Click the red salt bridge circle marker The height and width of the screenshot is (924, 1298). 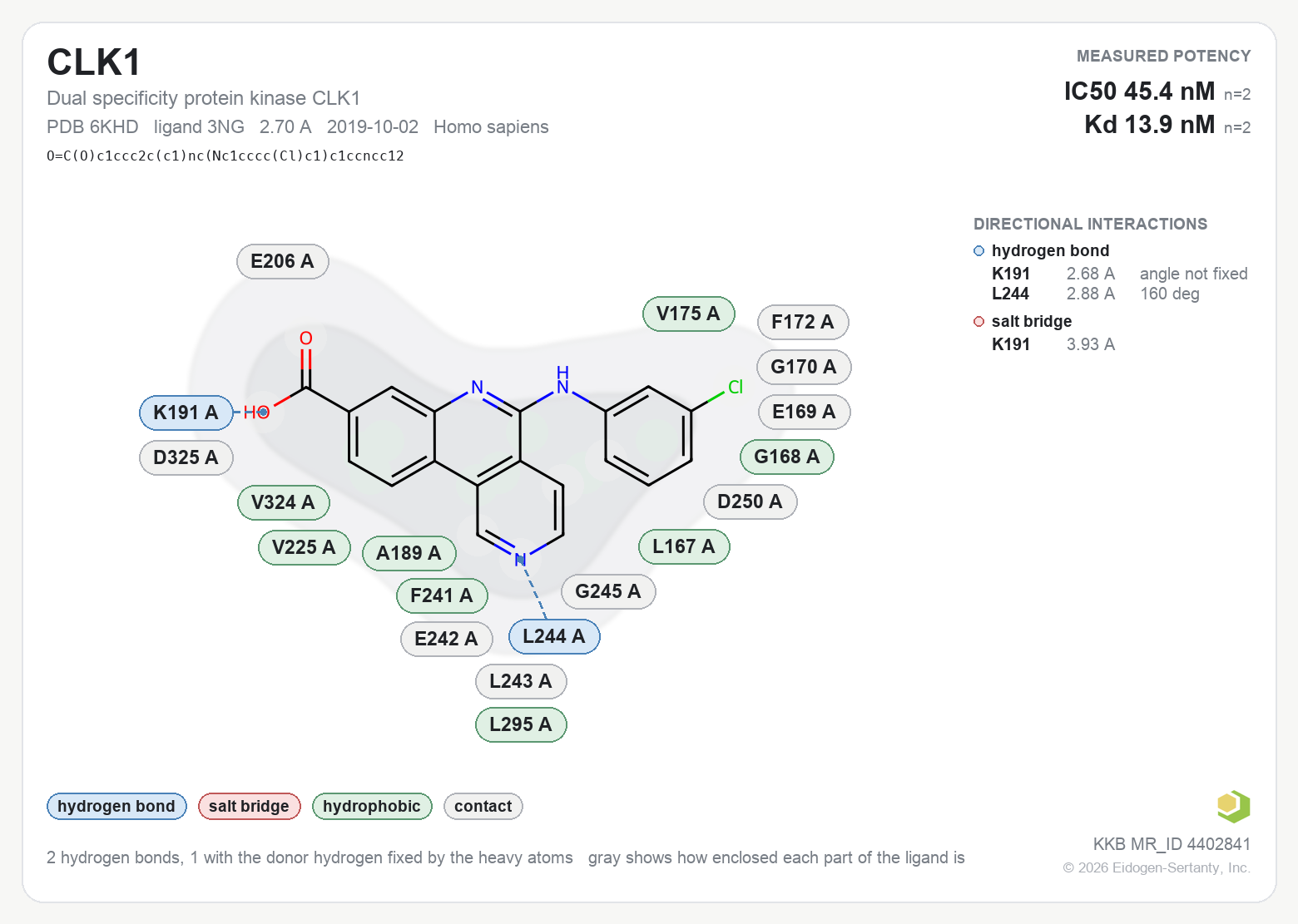pyautogui.click(x=978, y=322)
